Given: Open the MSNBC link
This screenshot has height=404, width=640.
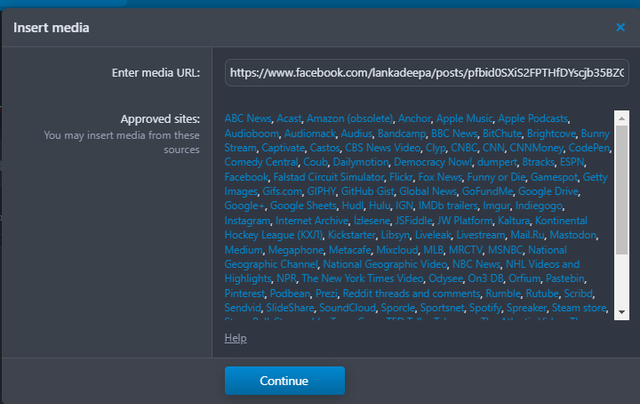Looking at the screenshot, I should (505, 250).
